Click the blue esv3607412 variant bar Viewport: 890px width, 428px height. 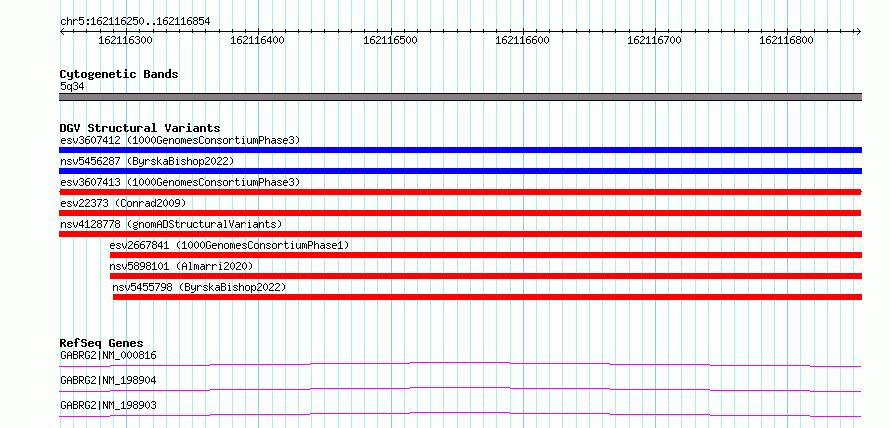[460, 150]
